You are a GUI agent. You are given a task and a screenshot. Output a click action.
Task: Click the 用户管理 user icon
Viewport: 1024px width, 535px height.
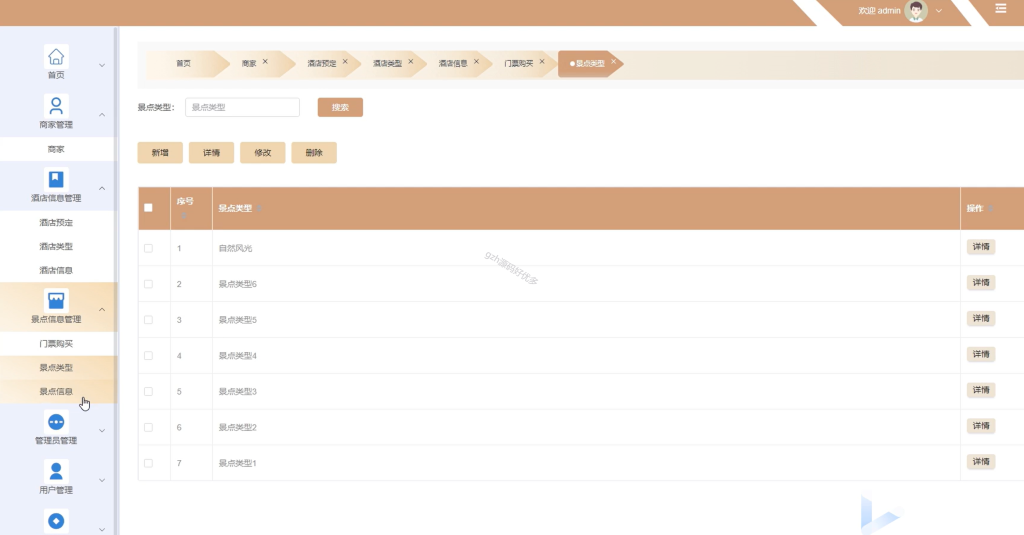[56, 471]
